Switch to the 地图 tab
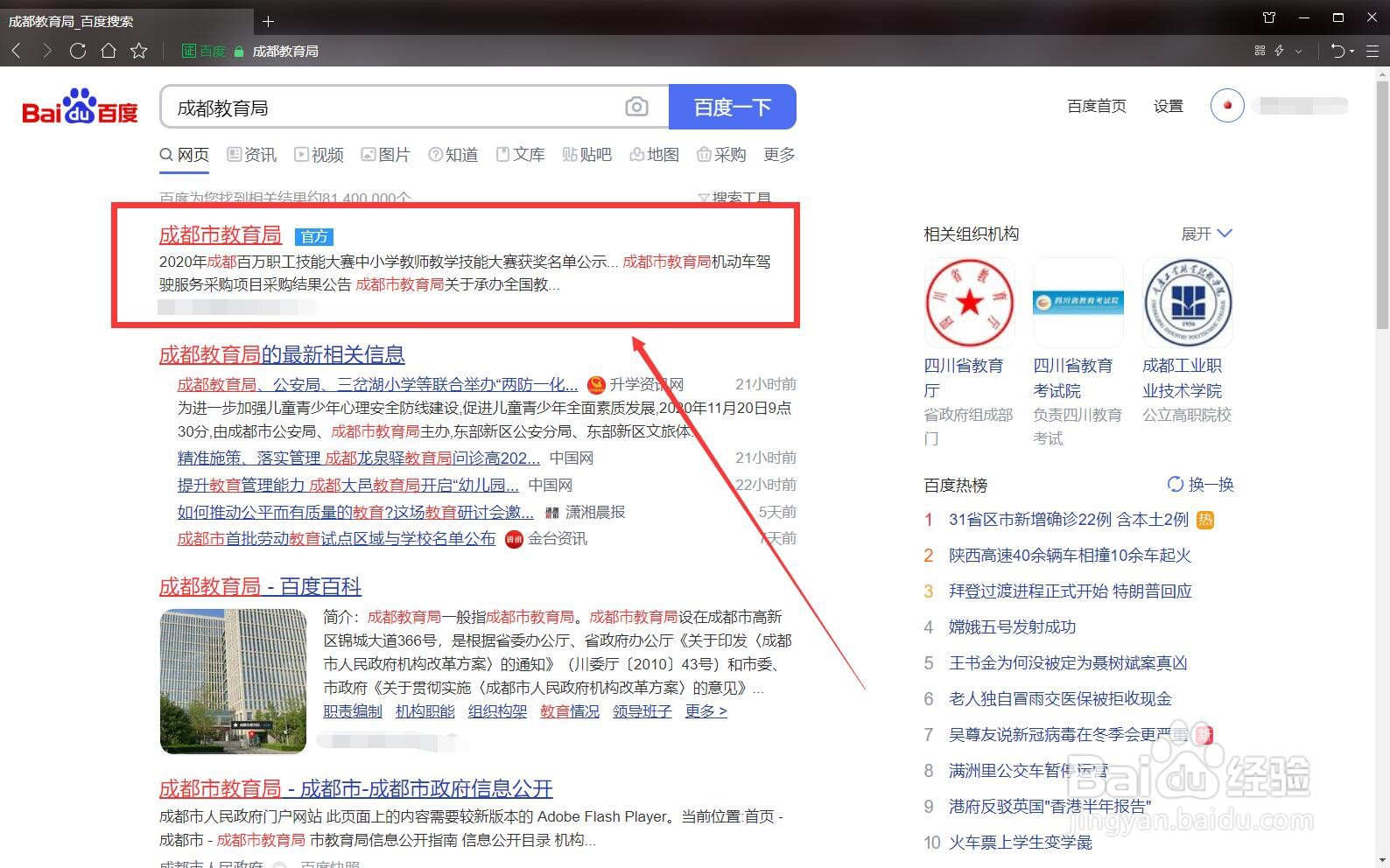 point(655,155)
